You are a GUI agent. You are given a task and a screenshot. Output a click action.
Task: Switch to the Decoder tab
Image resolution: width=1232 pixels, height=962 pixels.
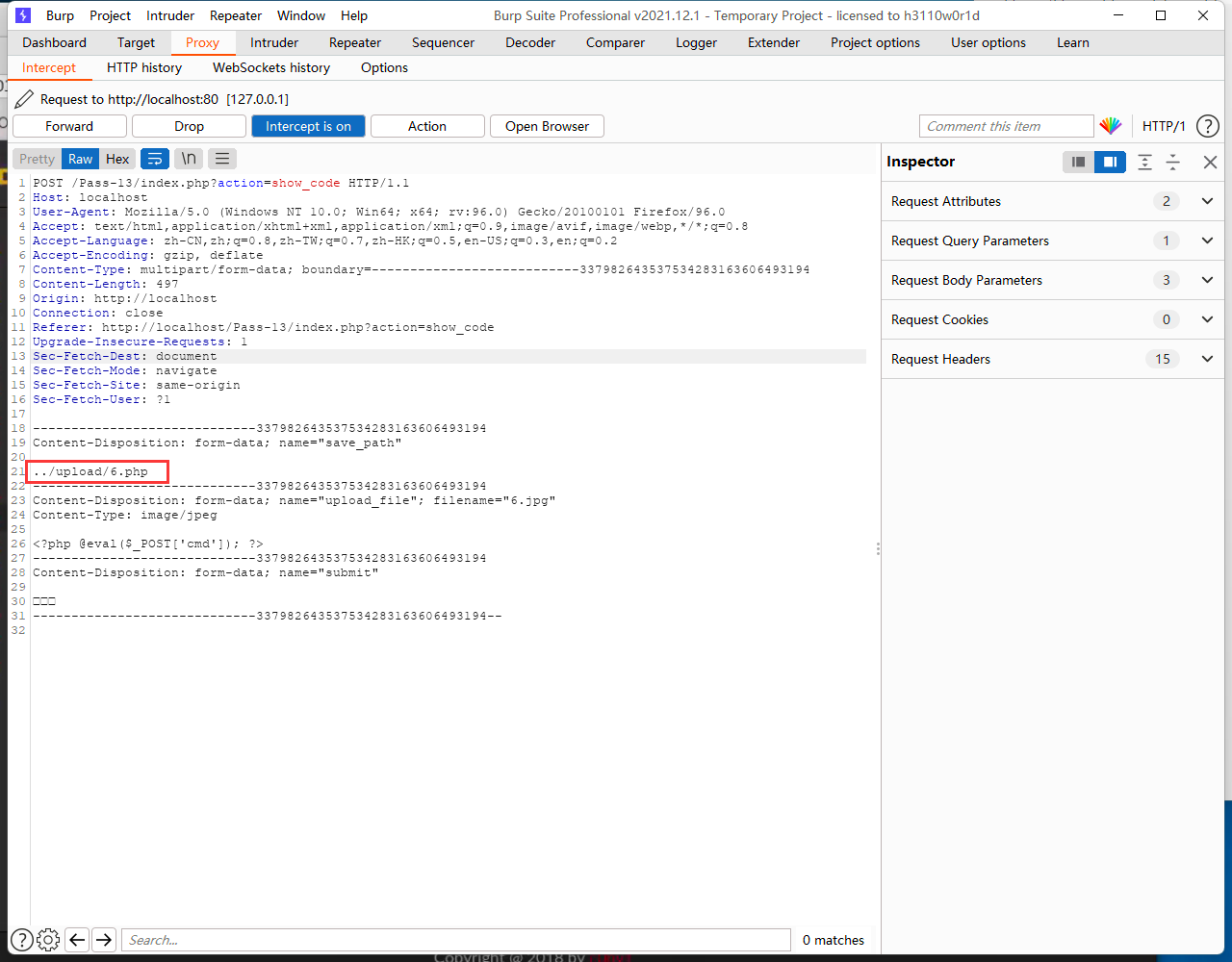tap(530, 42)
